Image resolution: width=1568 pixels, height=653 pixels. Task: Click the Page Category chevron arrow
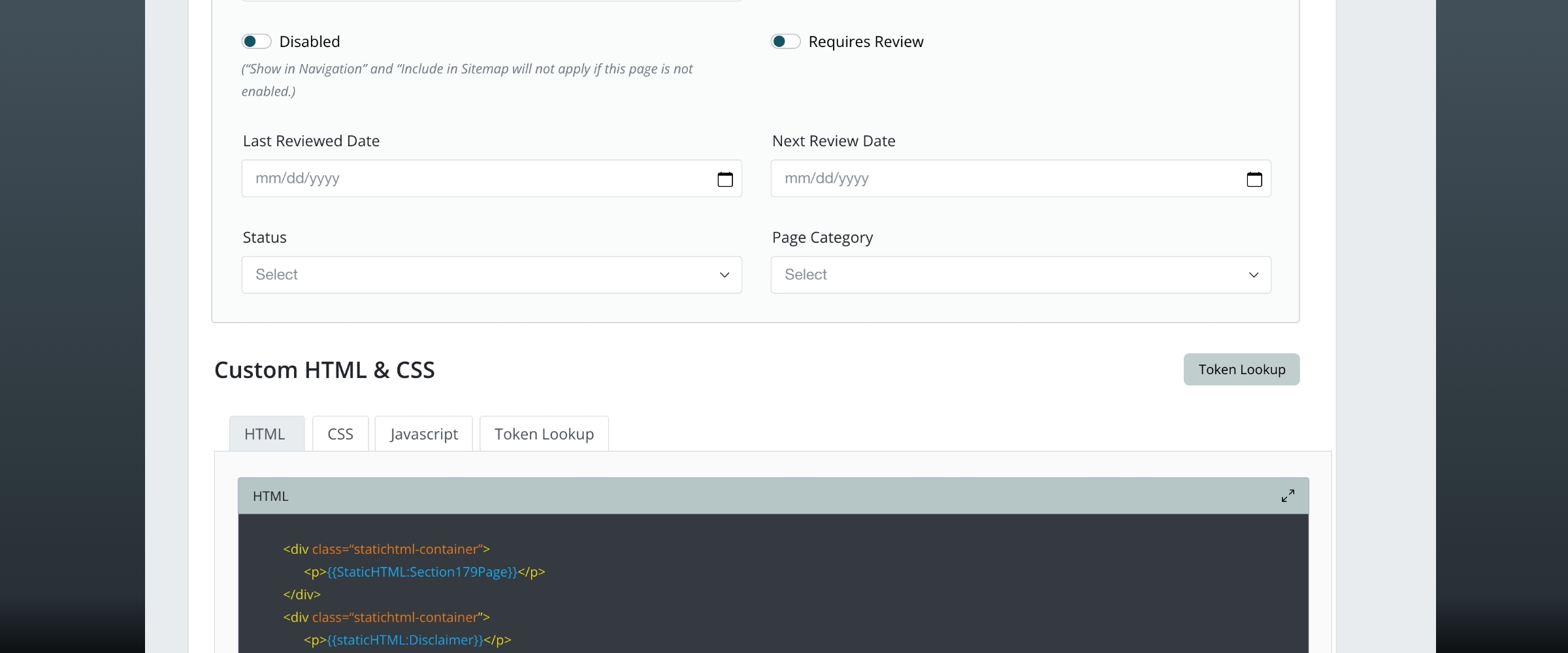point(1253,275)
